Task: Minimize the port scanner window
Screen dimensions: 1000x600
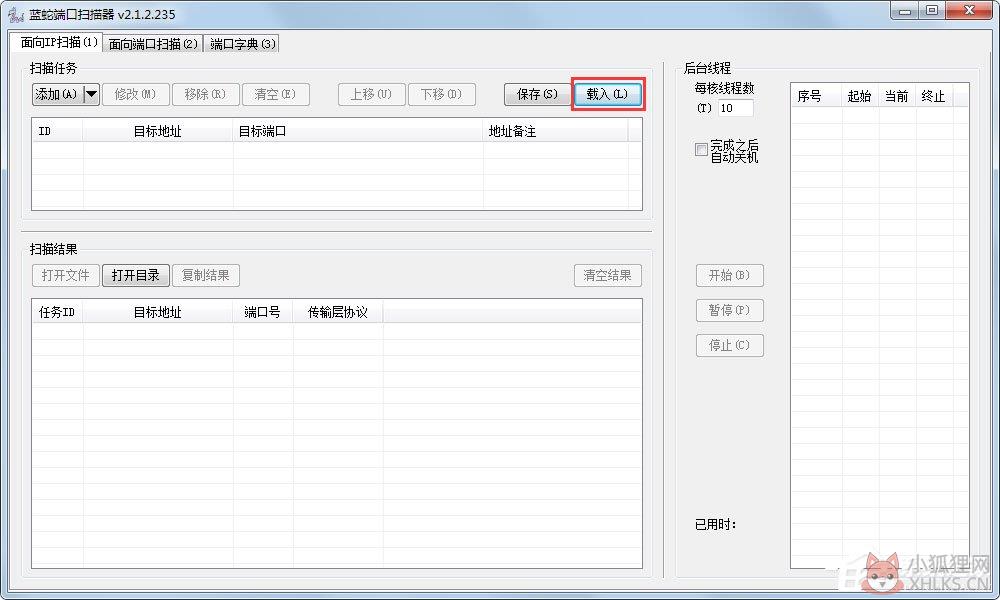Action: 905,10
